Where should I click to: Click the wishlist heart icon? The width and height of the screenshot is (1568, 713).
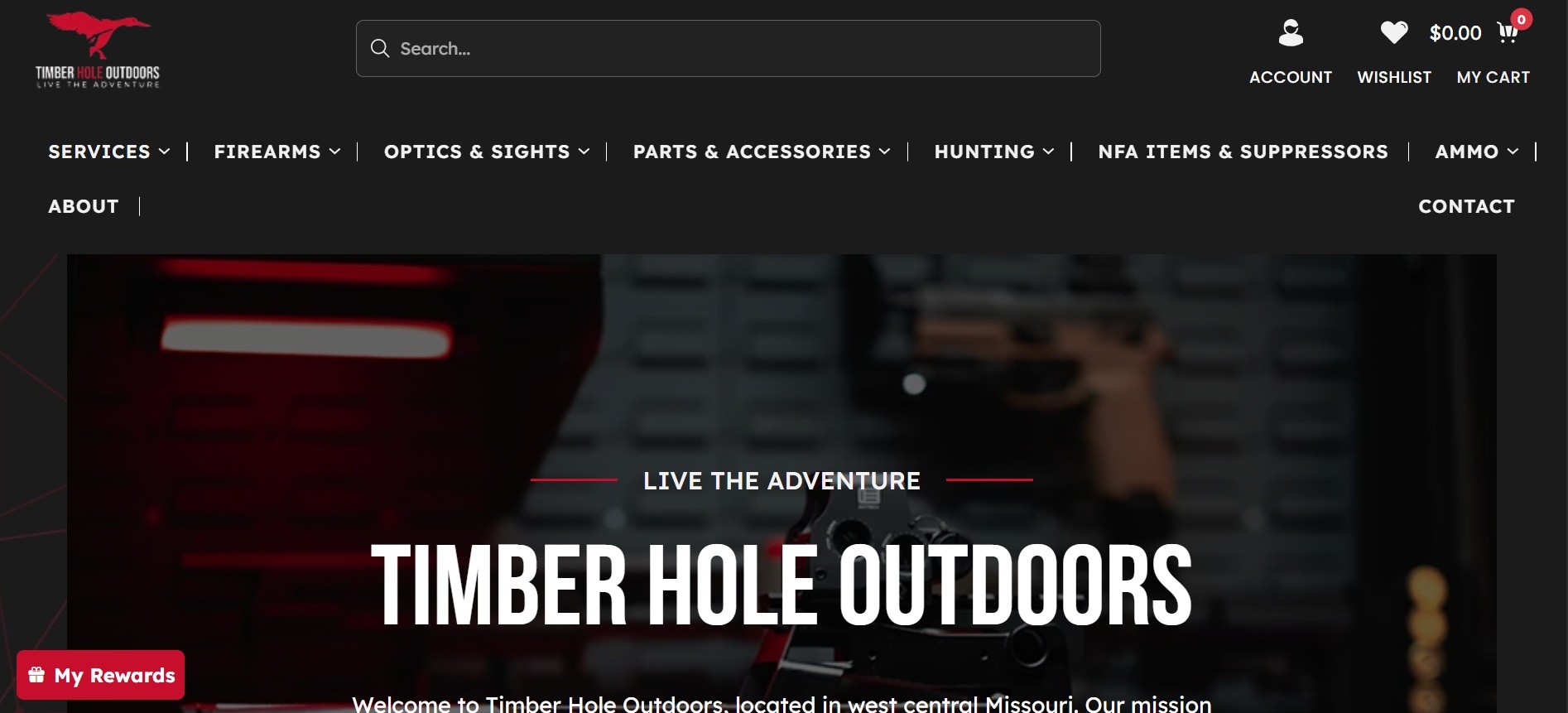(x=1394, y=32)
